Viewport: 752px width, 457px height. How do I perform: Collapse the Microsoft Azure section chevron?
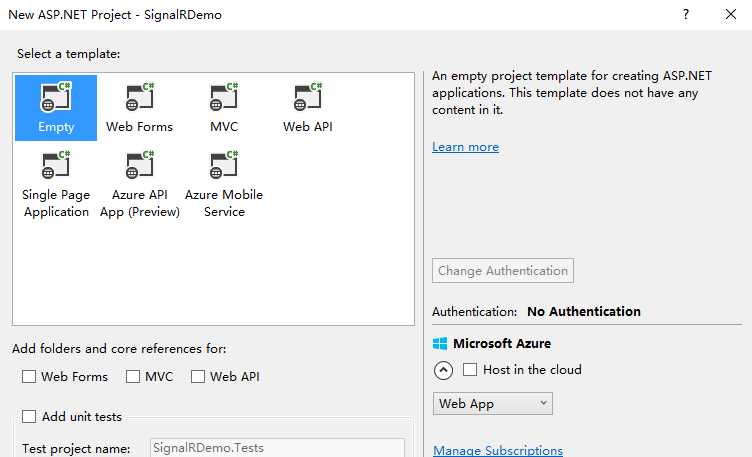(443, 370)
